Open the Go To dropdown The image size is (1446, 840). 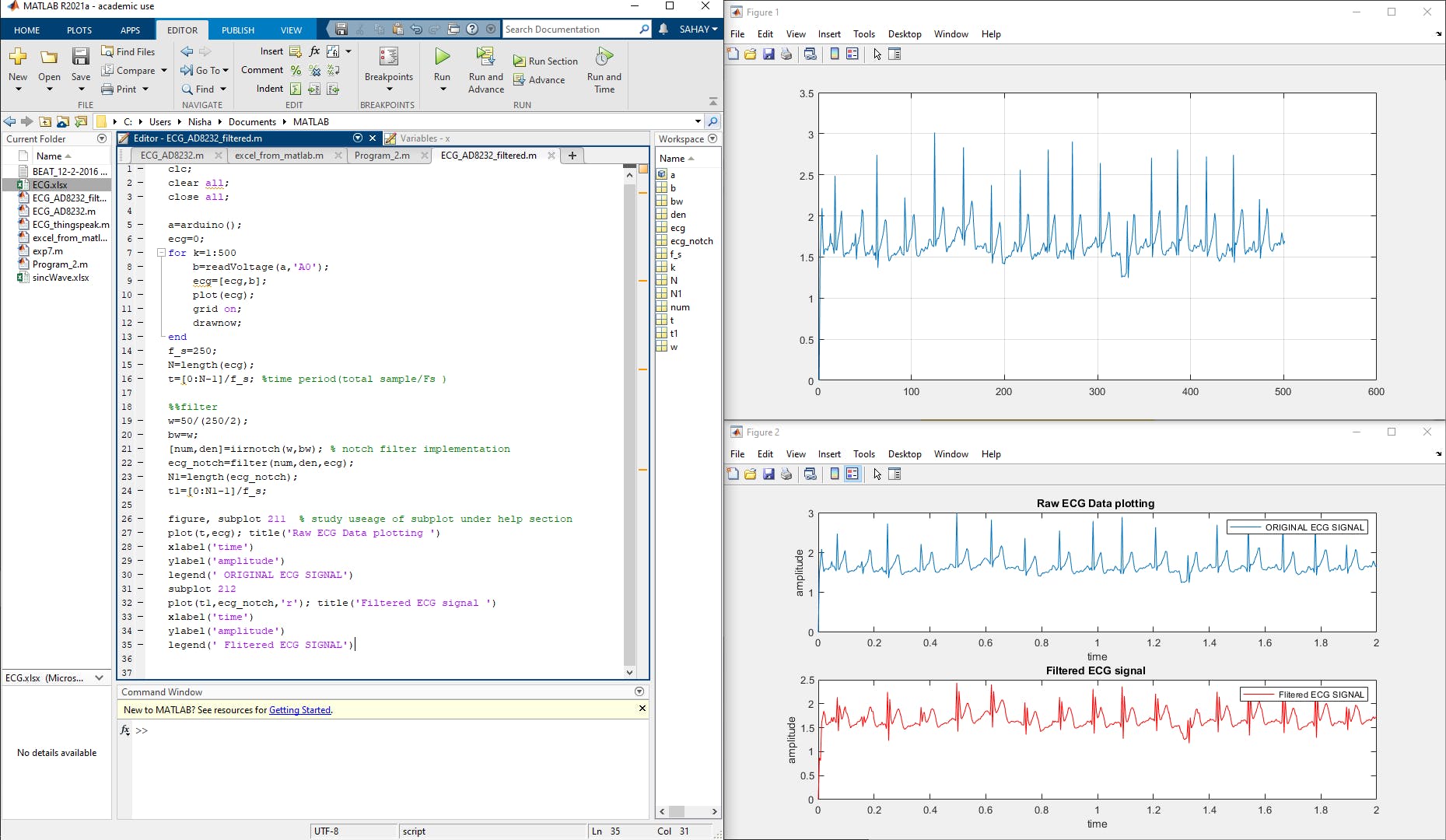(x=226, y=71)
